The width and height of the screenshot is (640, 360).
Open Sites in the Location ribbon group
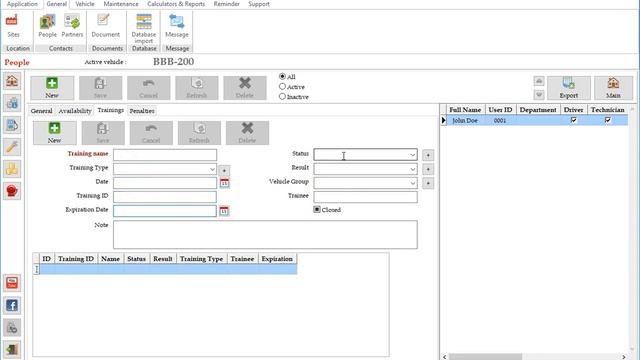13,26
